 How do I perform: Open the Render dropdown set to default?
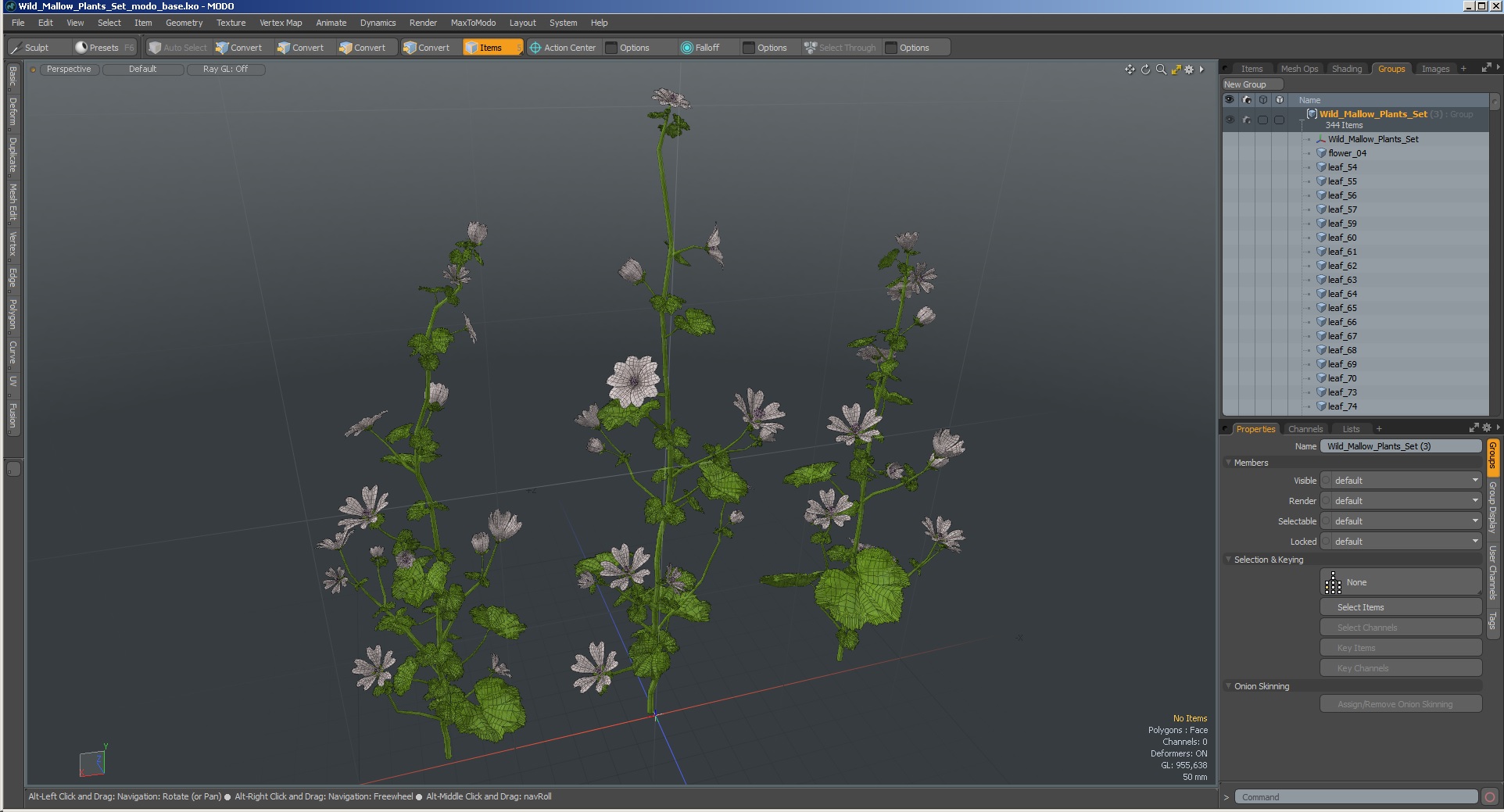click(x=1401, y=501)
